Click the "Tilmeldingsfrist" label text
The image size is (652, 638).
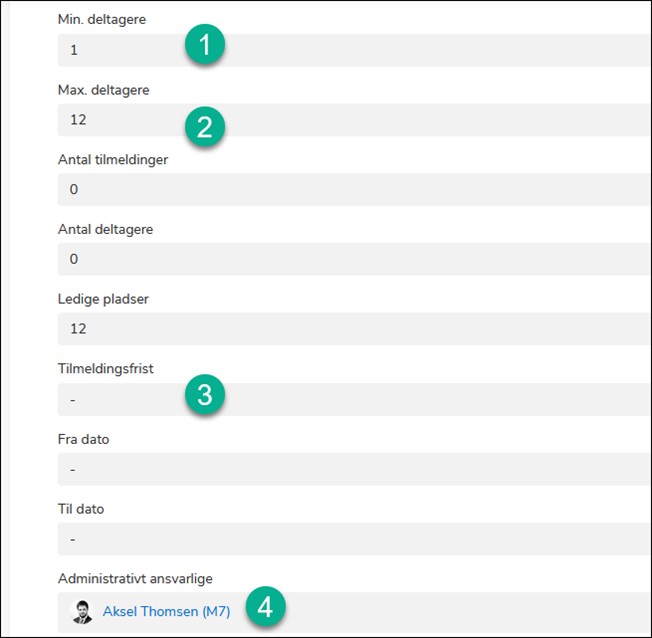(106, 369)
